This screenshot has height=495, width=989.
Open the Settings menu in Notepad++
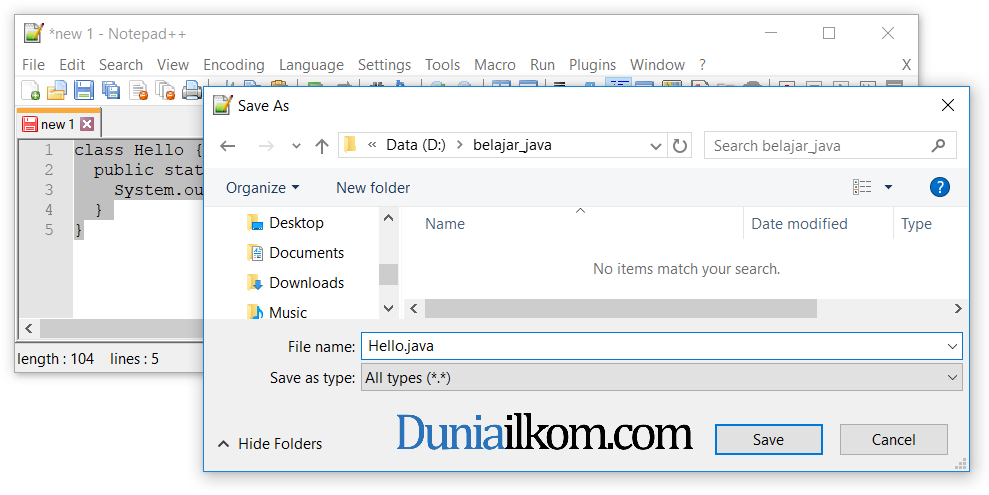pyautogui.click(x=384, y=65)
